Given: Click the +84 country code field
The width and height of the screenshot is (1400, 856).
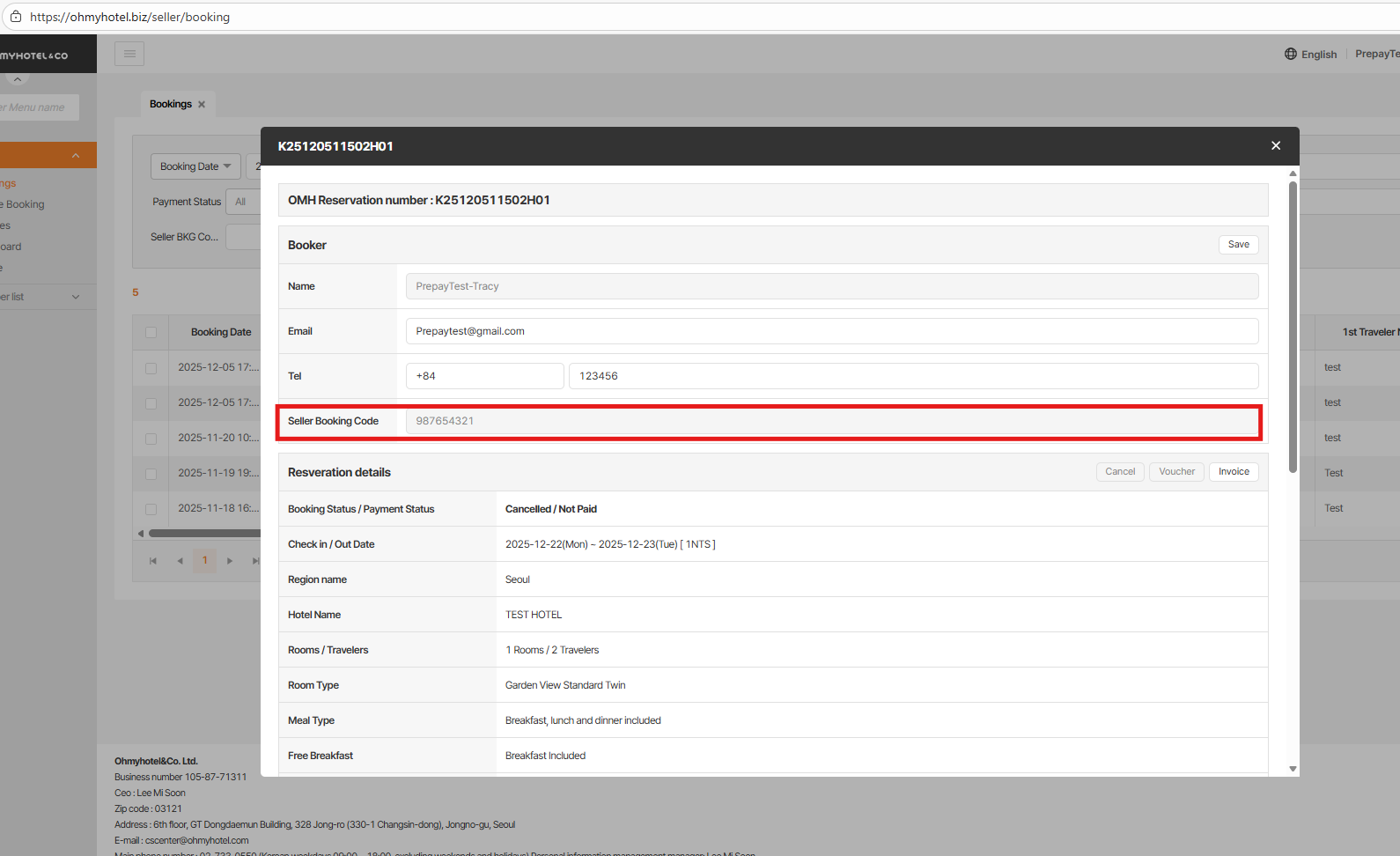Looking at the screenshot, I should point(485,376).
